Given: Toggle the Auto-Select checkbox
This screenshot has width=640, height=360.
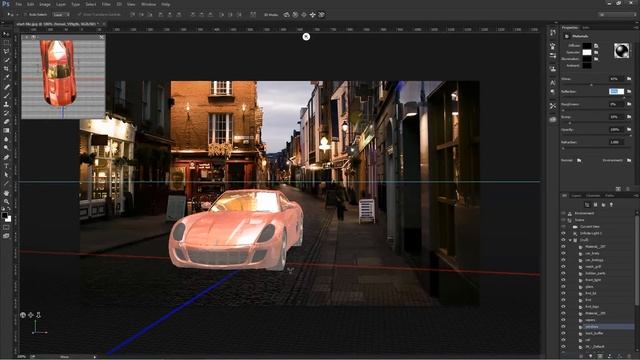Looking at the screenshot, I should click(25, 15).
